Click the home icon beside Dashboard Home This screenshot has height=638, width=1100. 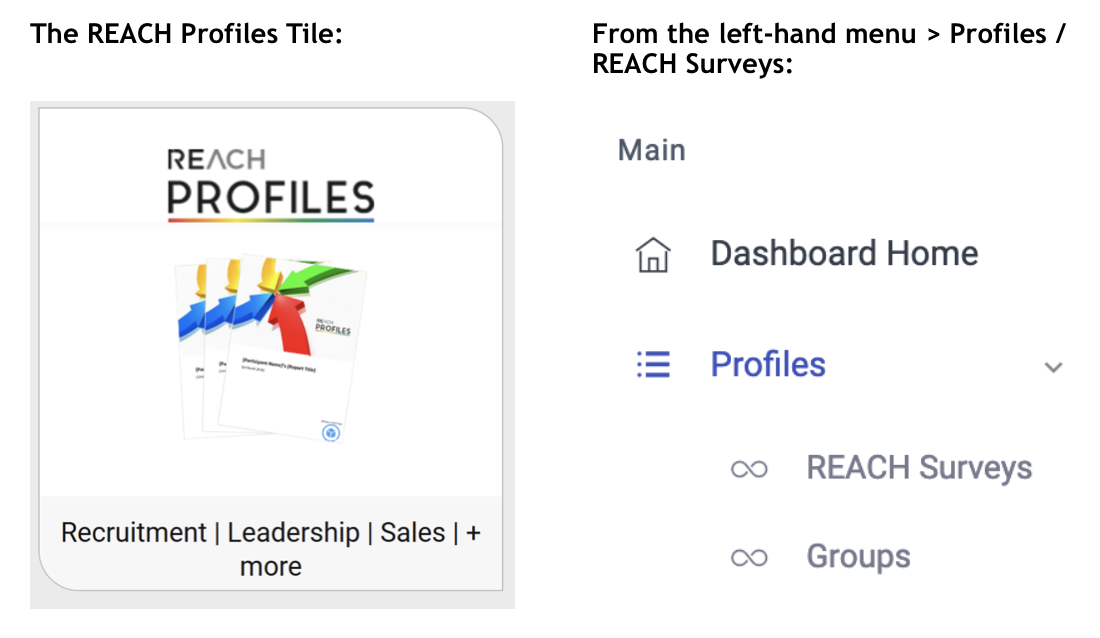pyautogui.click(x=653, y=255)
